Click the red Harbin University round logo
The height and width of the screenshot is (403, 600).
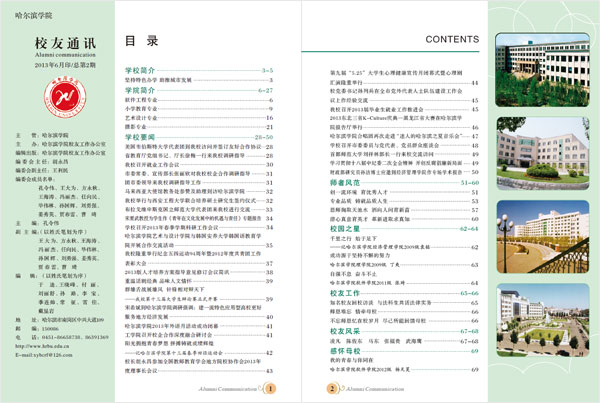tap(65, 97)
